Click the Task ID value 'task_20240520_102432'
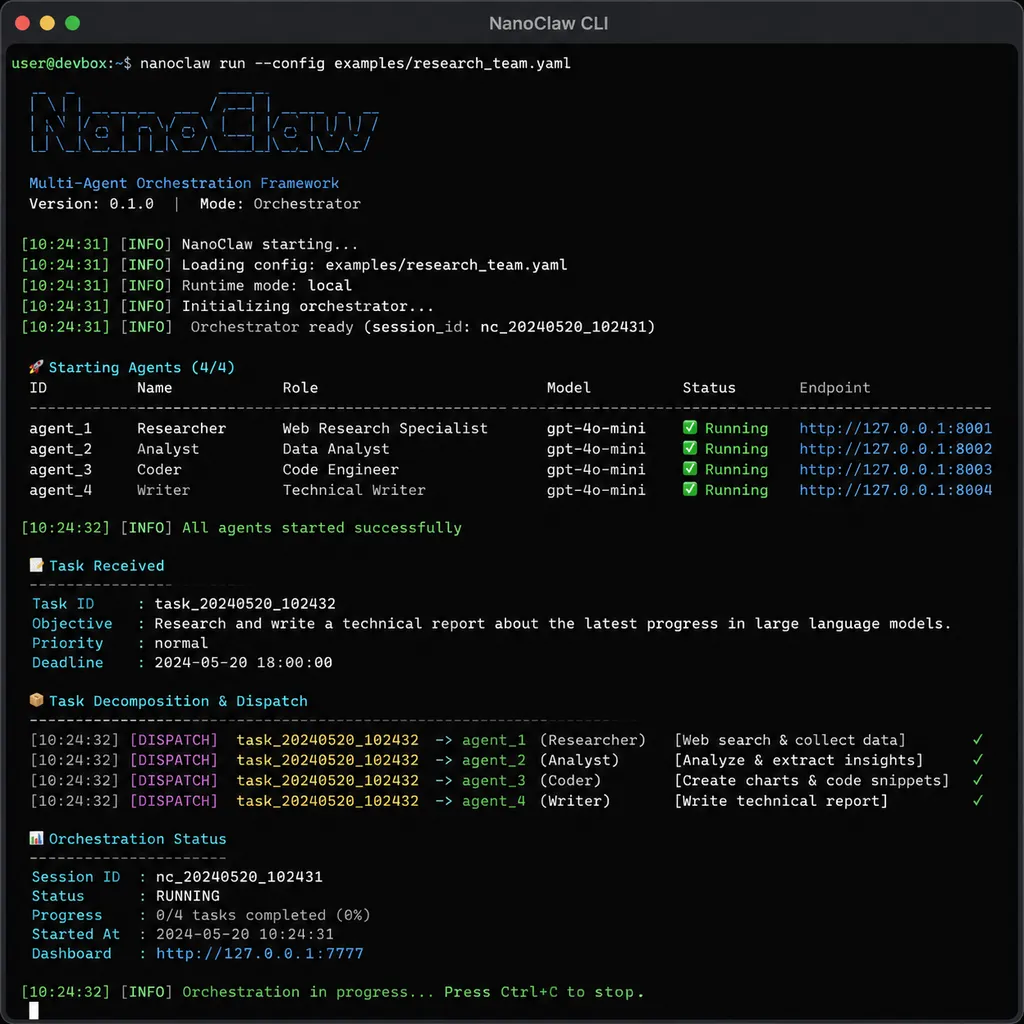This screenshot has width=1024, height=1024. 245,603
